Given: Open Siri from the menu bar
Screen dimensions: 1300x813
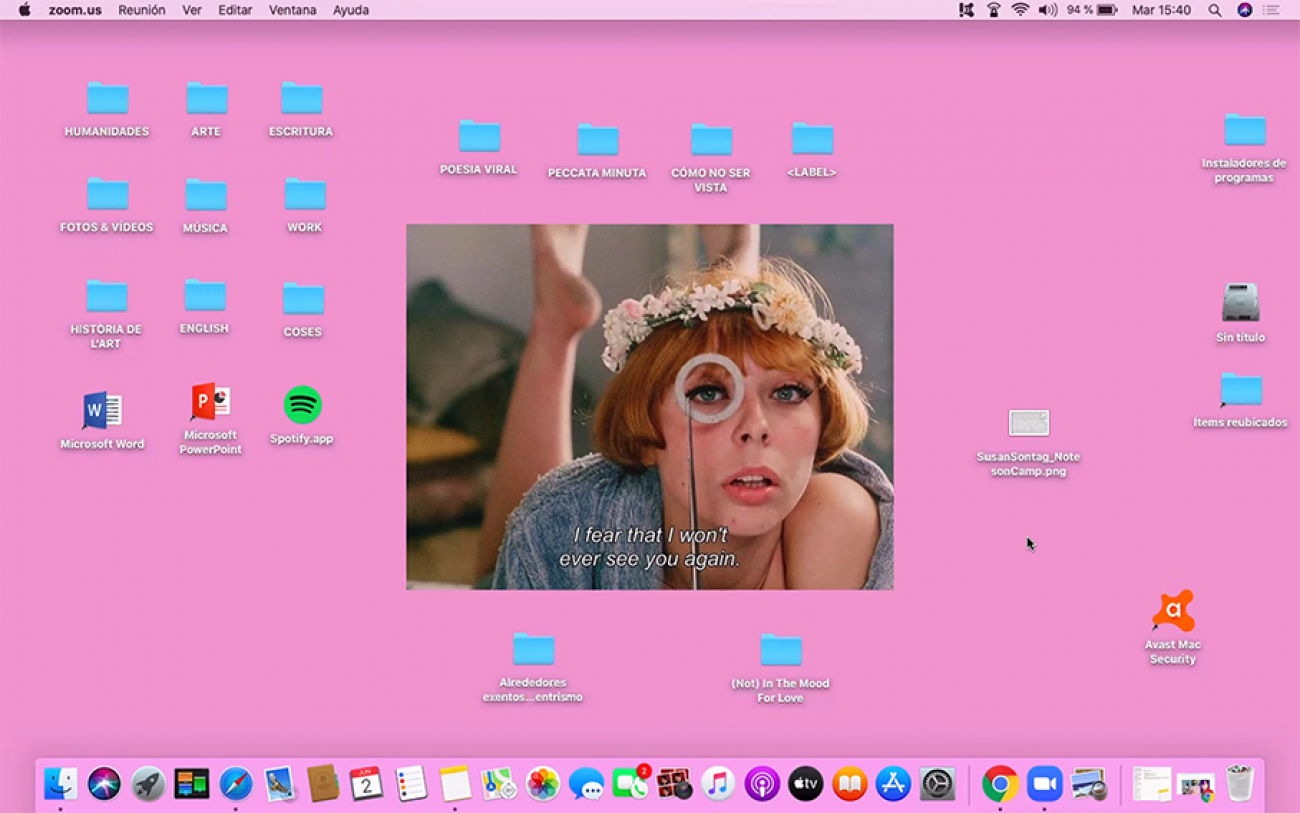Looking at the screenshot, I should coord(1244,10).
